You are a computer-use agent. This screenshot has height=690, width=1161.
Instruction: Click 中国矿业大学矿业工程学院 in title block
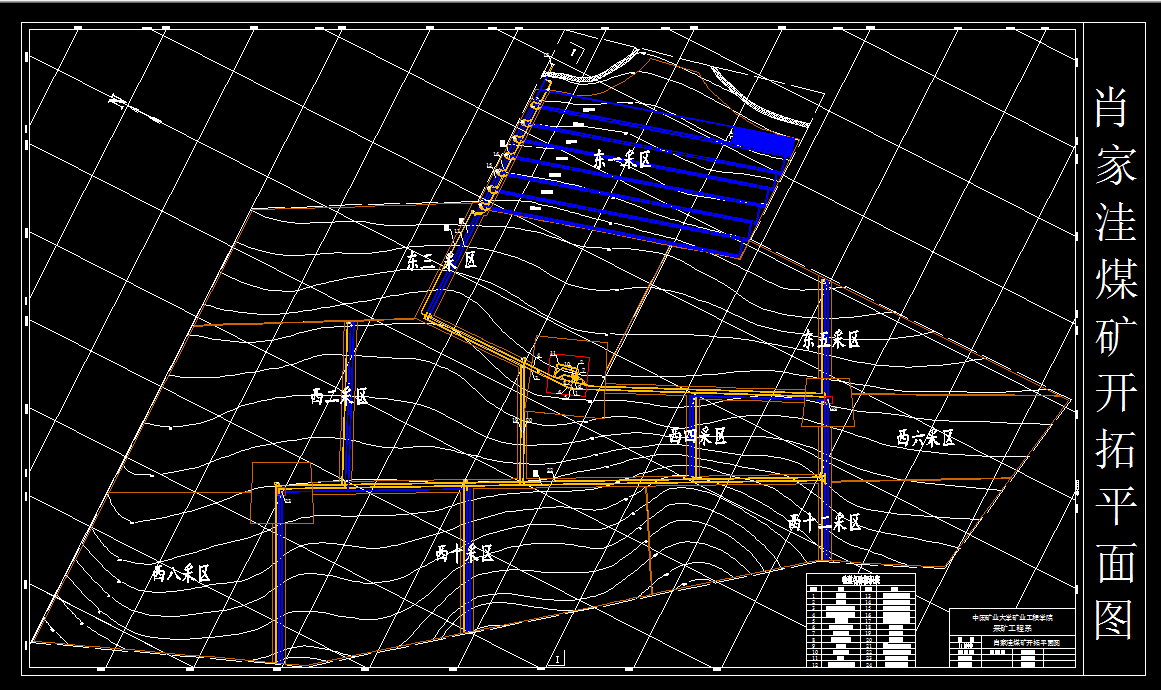pyautogui.click(x=1013, y=617)
